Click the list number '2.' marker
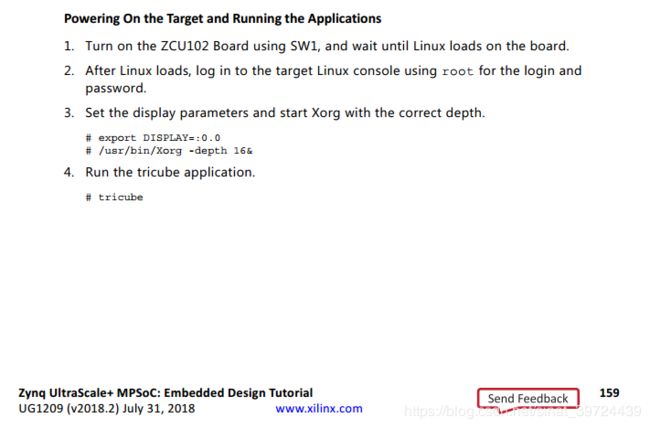650x428 pixels. click(x=69, y=71)
